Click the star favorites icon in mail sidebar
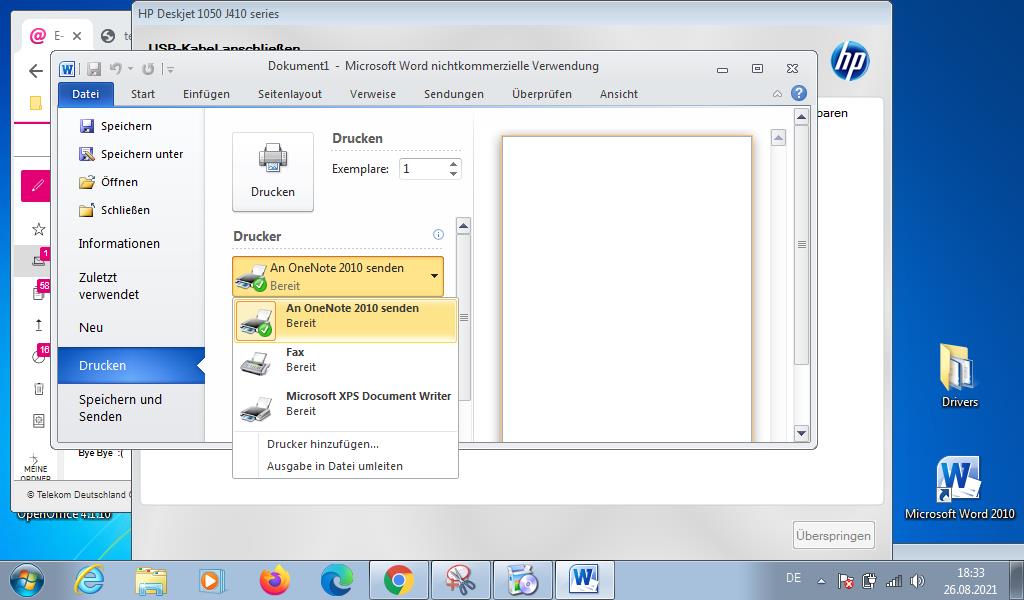The width and height of the screenshot is (1024, 600). [x=39, y=229]
